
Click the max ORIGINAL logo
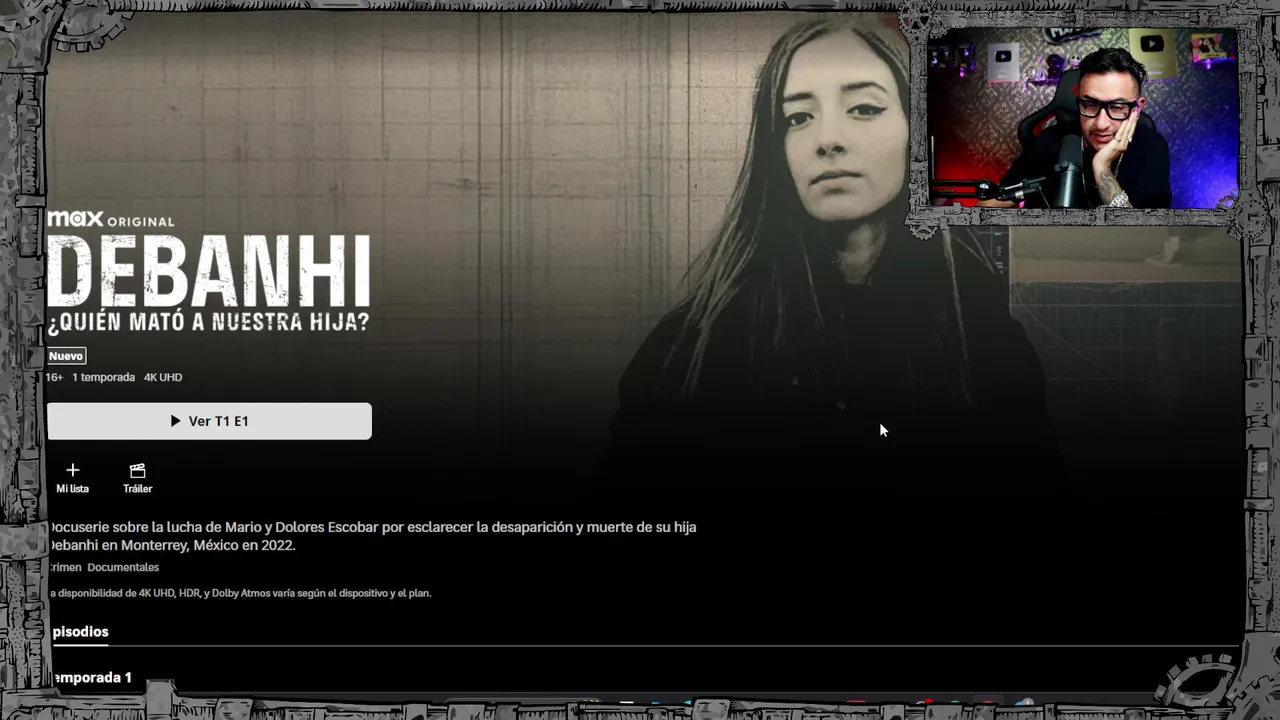[111, 220]
